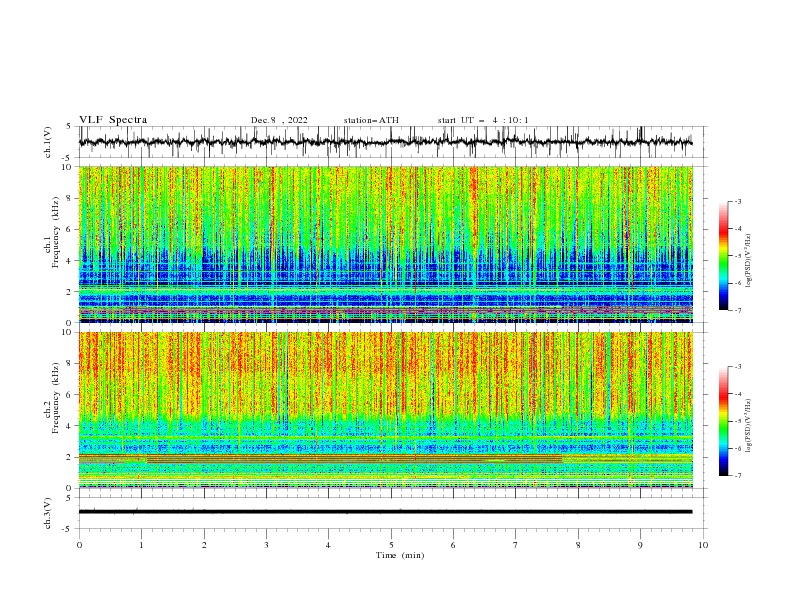The width and height of the screenshot is (792, 612).
Task: Click the time axis tick label "3"
Action: (x=266, y=545)
